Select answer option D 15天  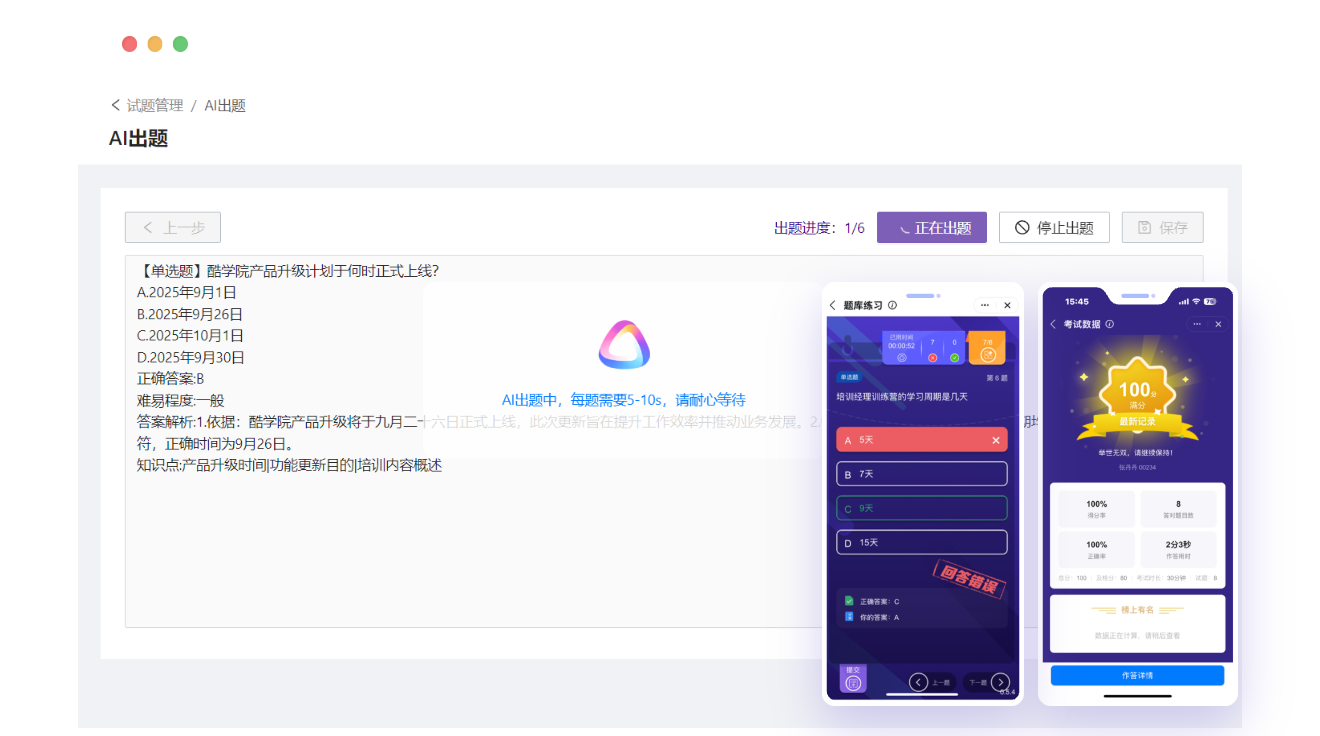[x=921, y=542]
